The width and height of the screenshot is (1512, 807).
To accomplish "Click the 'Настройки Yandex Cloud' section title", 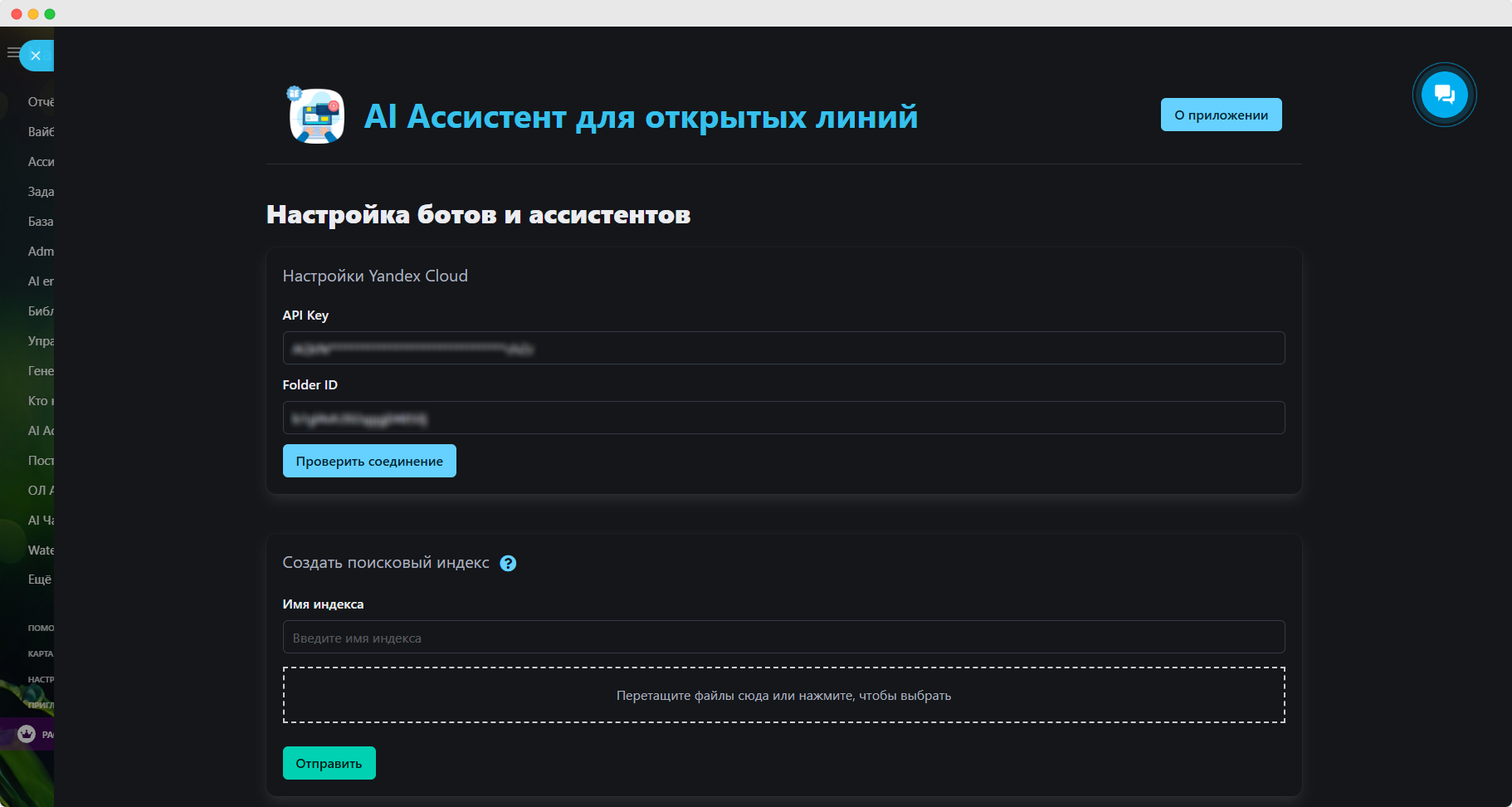I will tap(375, 276).
